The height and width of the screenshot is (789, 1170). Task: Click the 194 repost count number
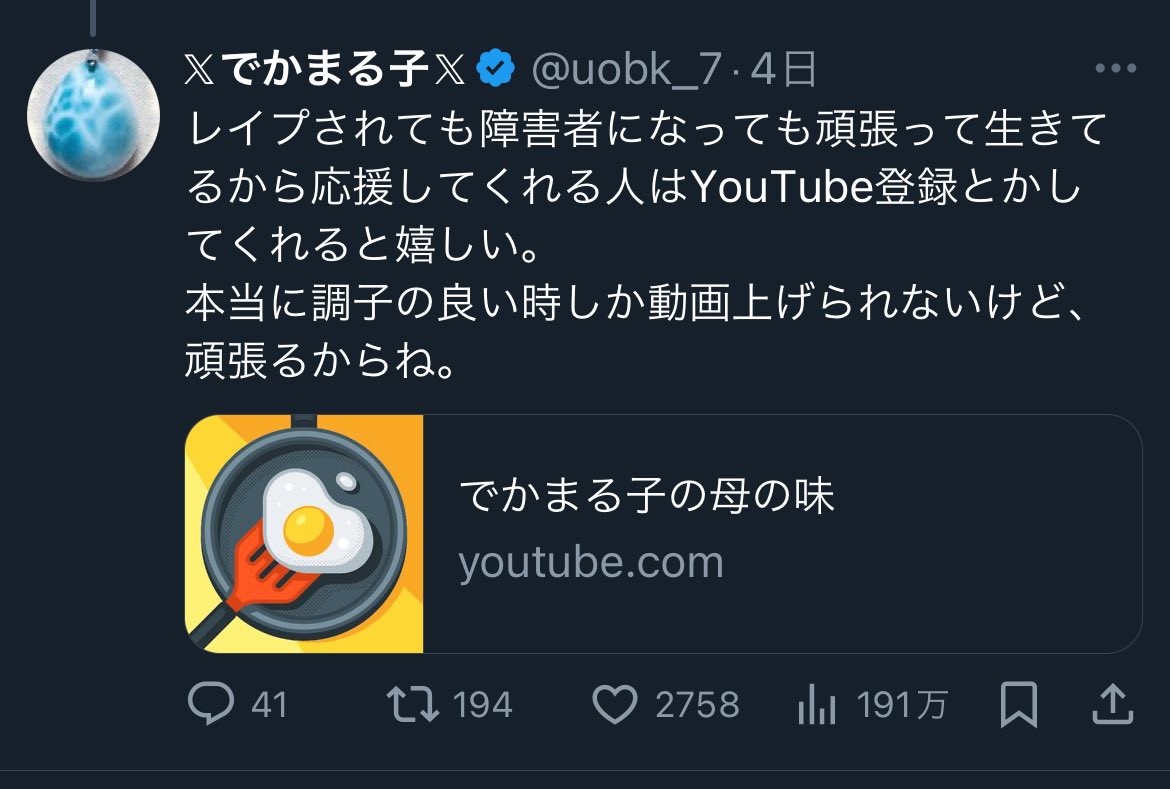(482, 705)
